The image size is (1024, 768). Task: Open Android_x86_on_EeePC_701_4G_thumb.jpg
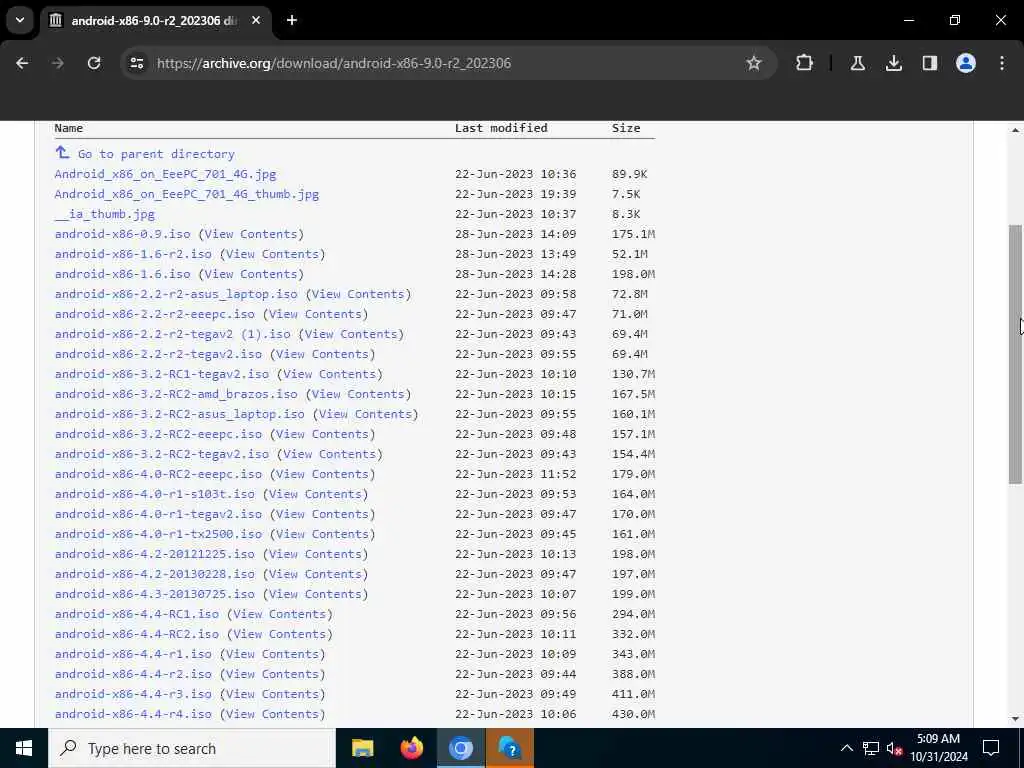(x=187, y=194)
